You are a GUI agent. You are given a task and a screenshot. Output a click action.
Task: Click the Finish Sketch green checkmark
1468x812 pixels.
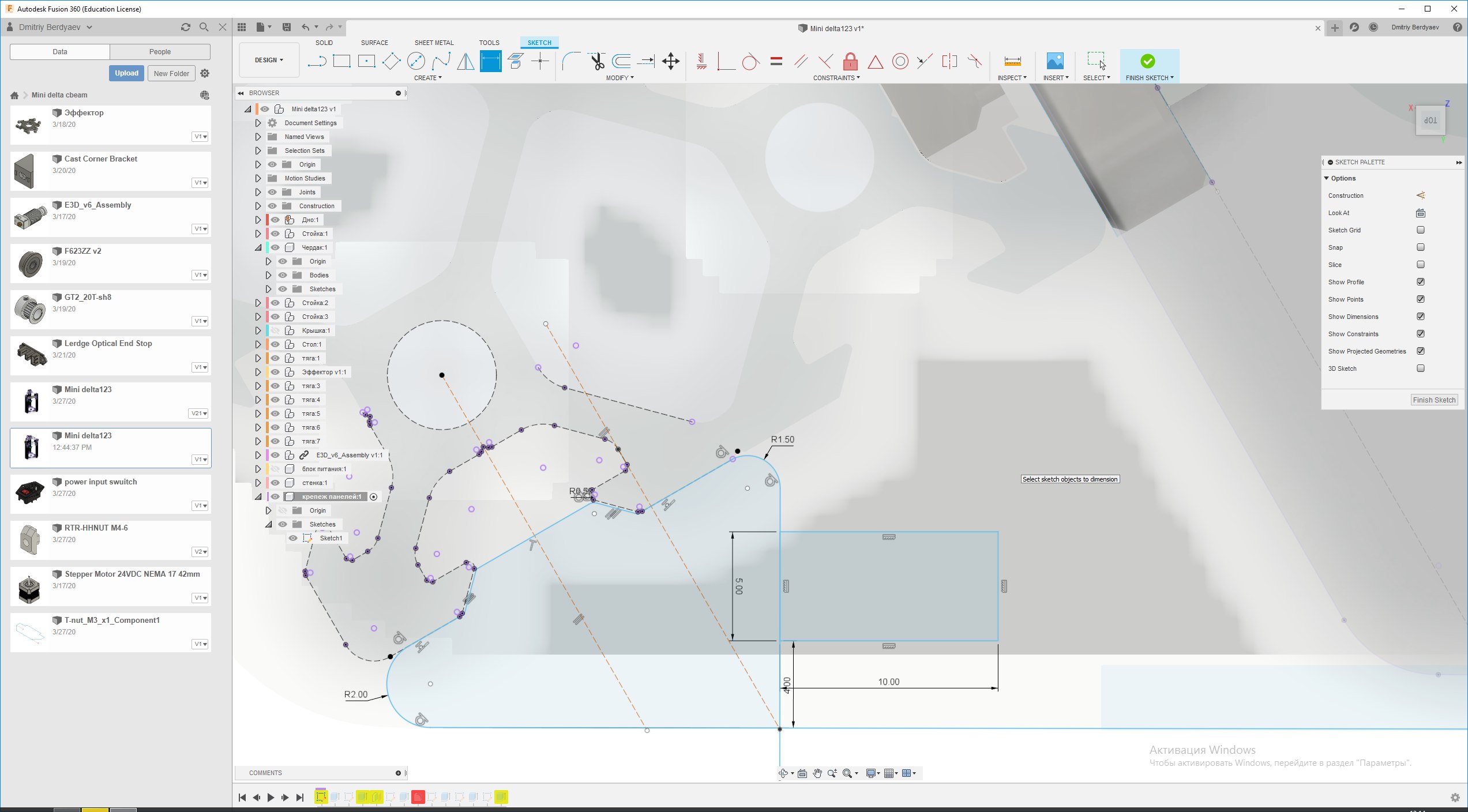(x=1147, y=61)
